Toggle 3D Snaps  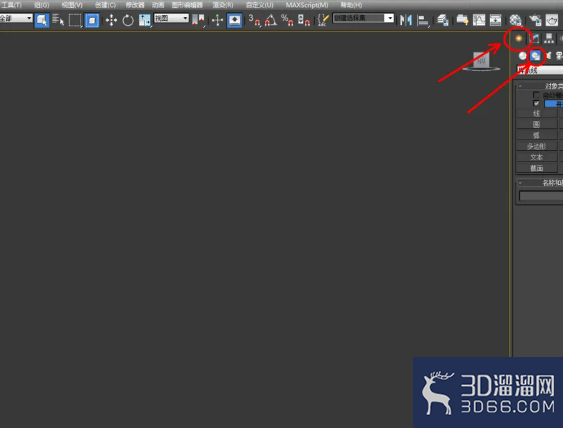[254, 20]
